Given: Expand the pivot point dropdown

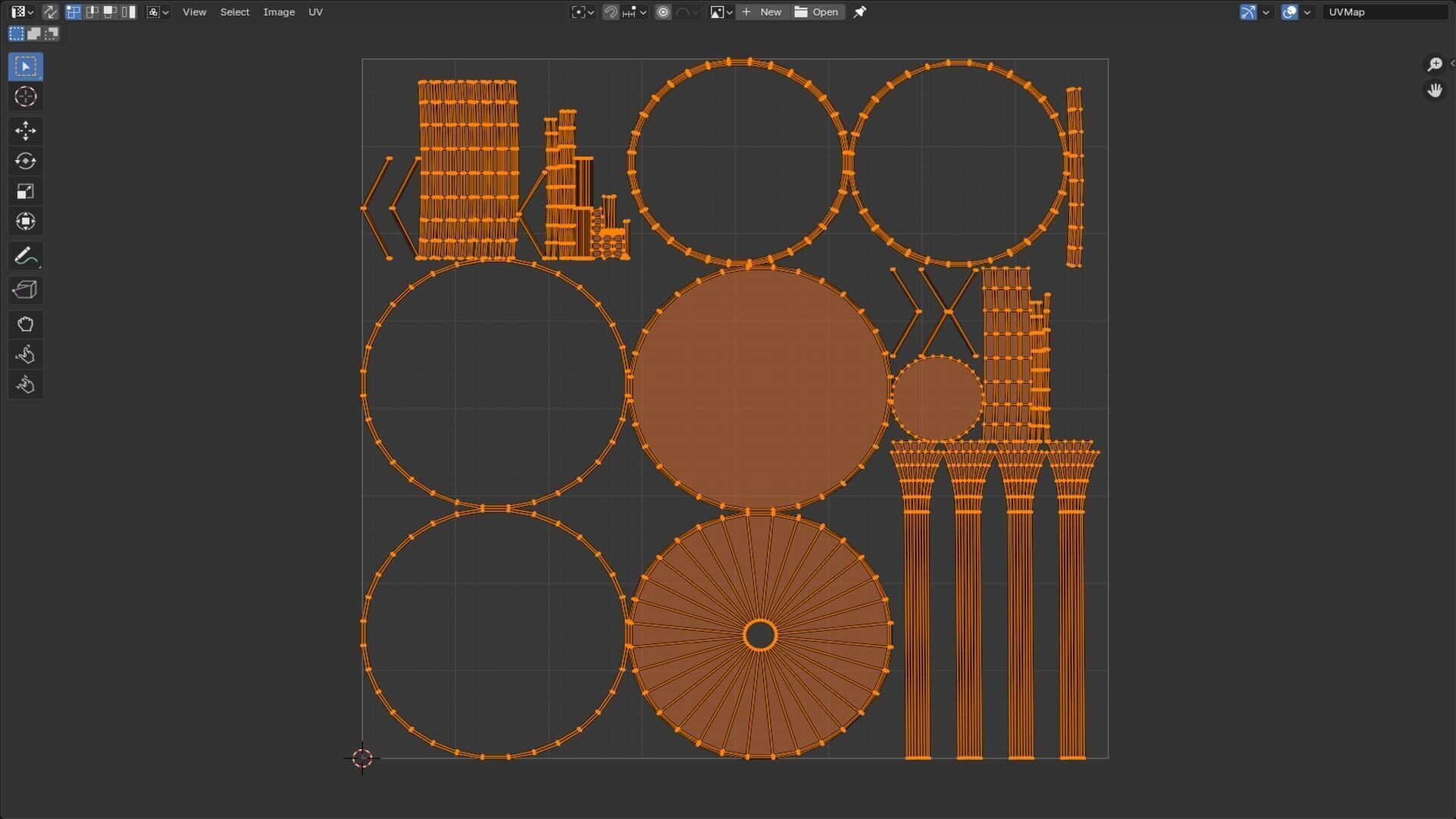Looking at the screenshot, I should 582,12.
